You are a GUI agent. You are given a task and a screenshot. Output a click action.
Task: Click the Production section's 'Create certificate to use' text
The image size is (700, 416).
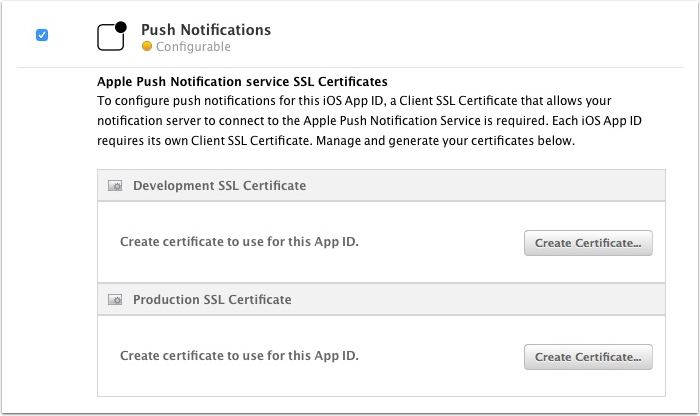tap(239, 356)
